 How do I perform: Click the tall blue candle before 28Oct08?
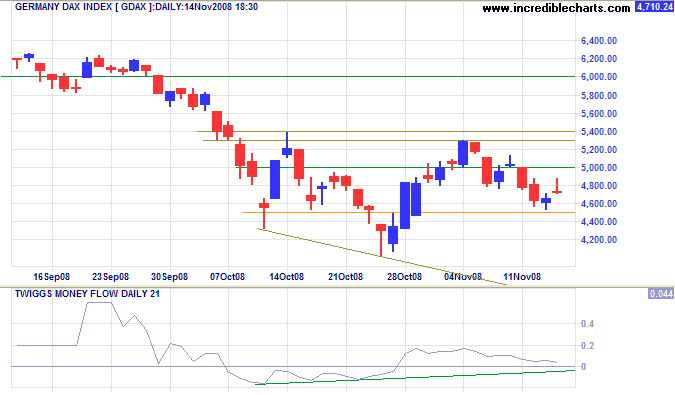[x=405, y=206]
